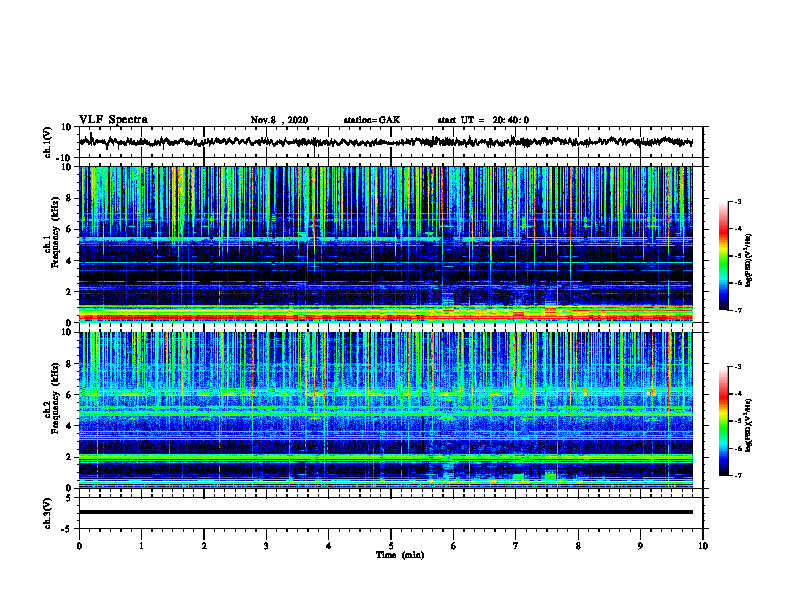Image resolution: width=792 pixels, height=612 pixels.
Task: Click the ch.1 spectrogram color bar
Action: (x=723, y=256)
